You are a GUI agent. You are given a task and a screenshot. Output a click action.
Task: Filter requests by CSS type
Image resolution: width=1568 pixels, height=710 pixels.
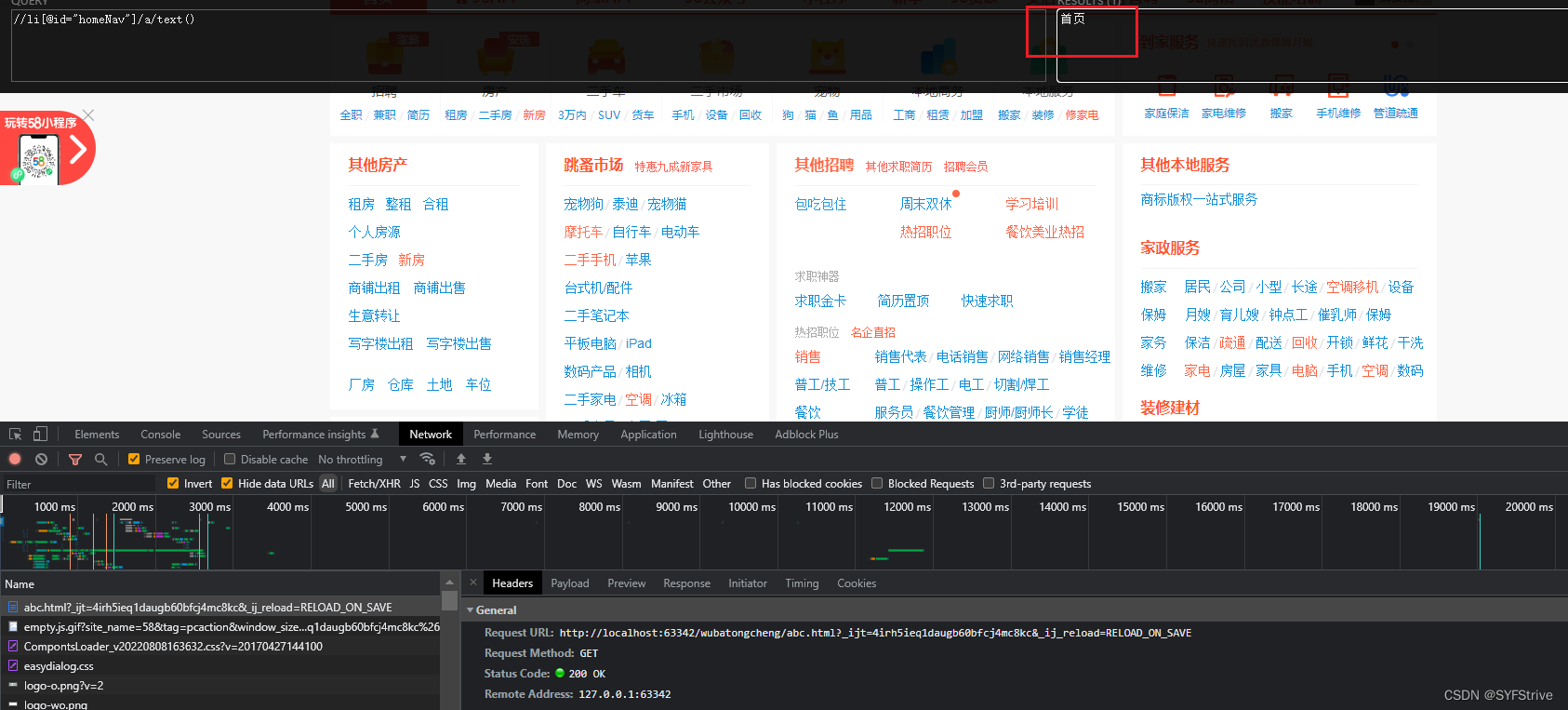pos(438,483)
